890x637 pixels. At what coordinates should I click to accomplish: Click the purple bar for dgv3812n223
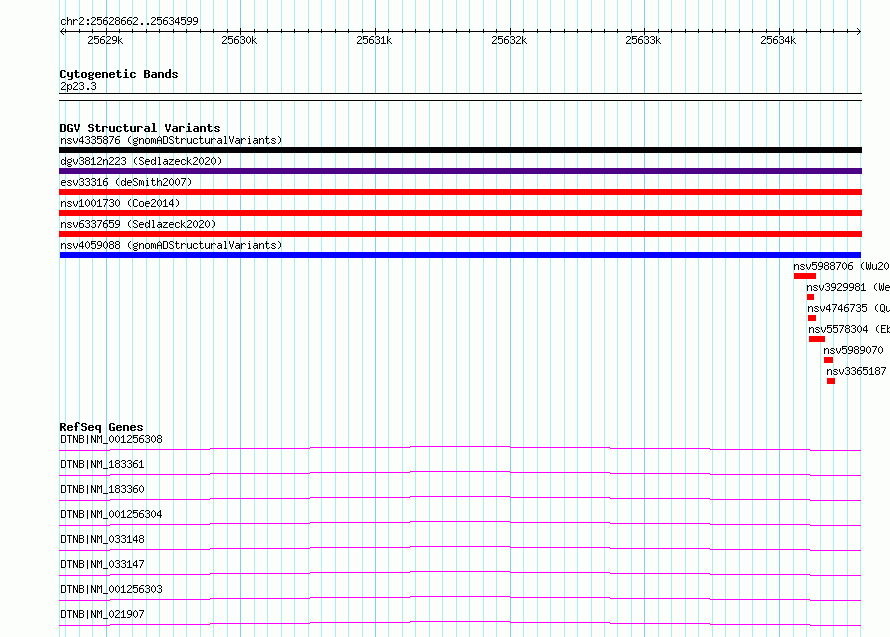coord(460,171)
